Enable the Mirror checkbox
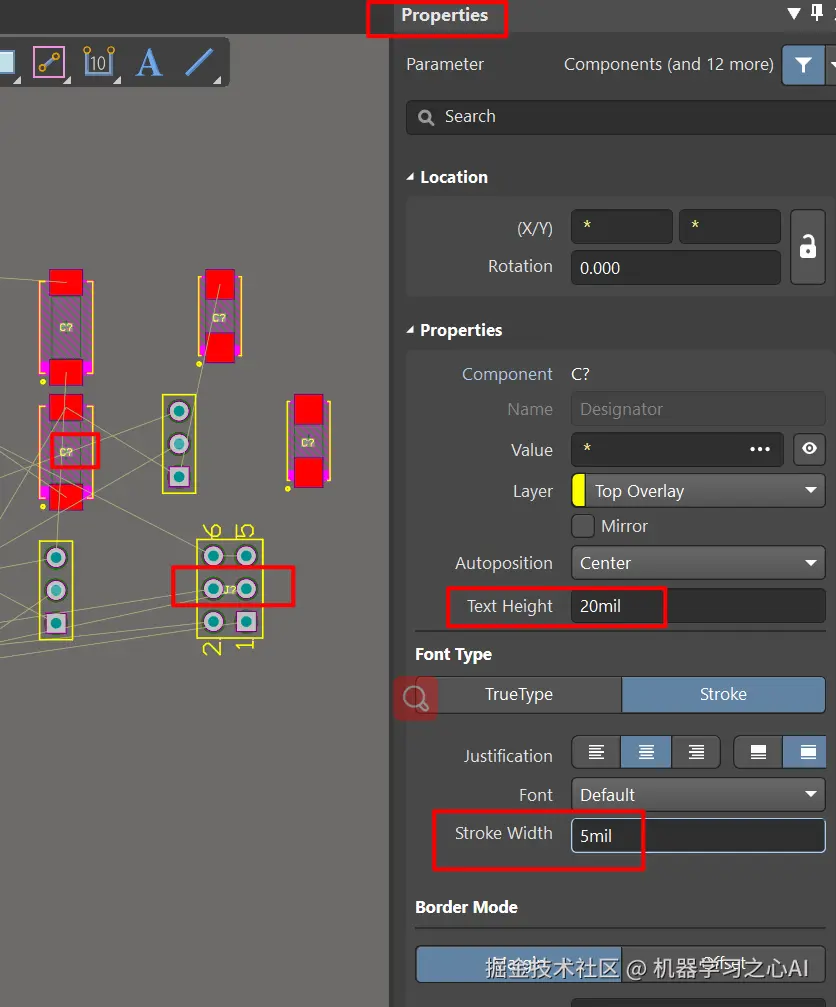836x1007 pixels. coord(583,526)
